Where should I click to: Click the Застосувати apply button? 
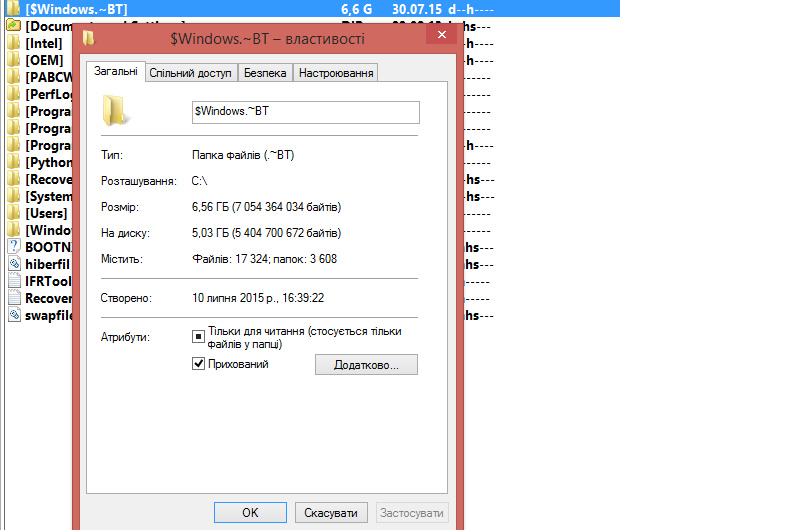[412, 513]
